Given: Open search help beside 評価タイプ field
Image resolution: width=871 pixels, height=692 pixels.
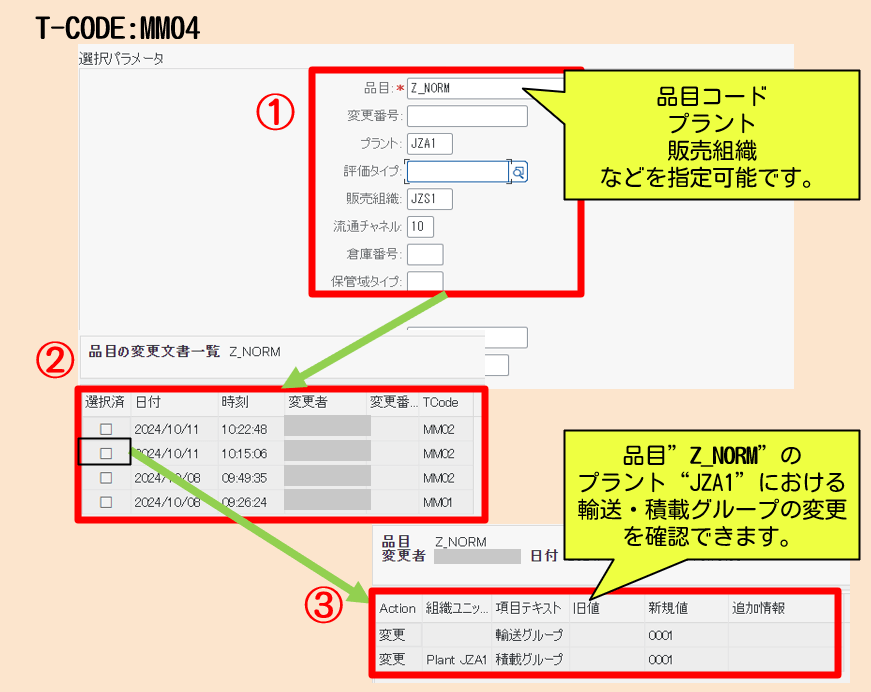Looking at the screenshot, I should pyautogui.click(x=519, y=172).
